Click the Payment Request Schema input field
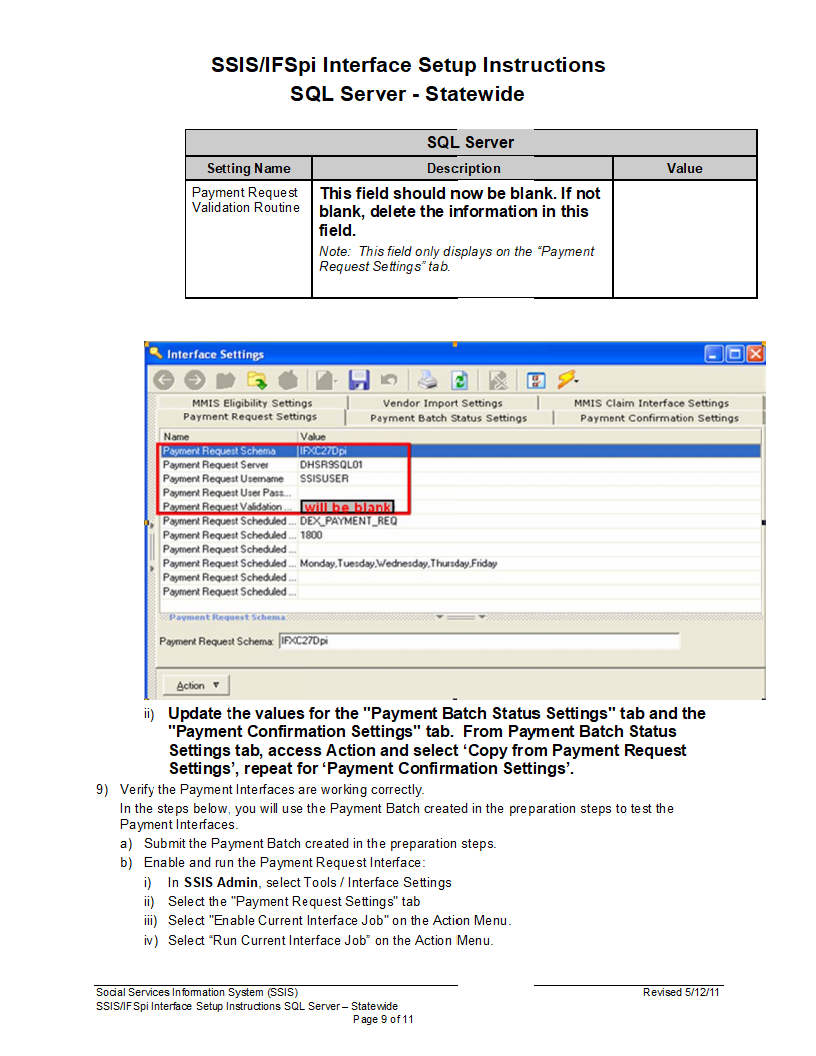816x1056 pixels. point(479,641)
